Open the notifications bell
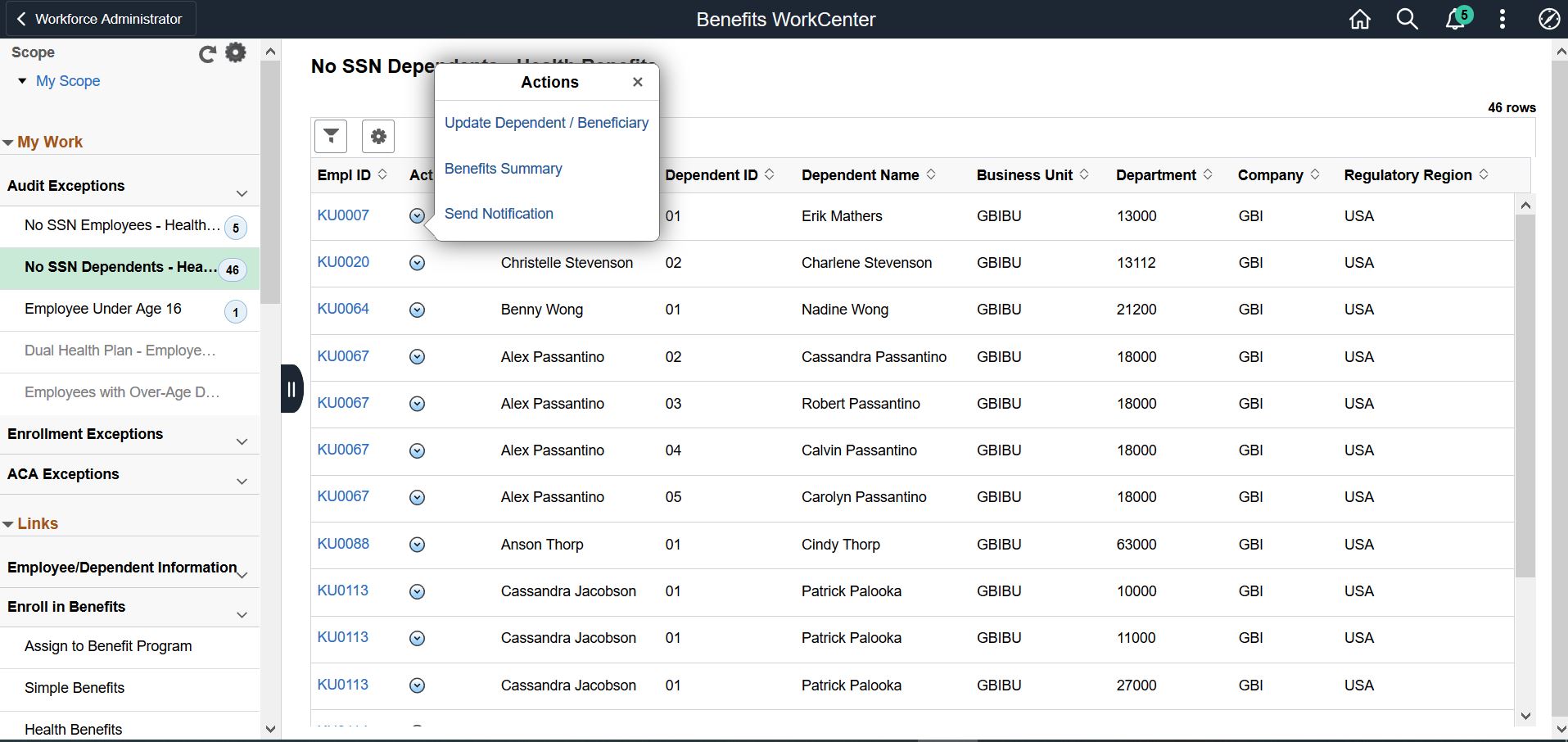This screenshot has height=742, width=1568. [x=1455, y=20]
